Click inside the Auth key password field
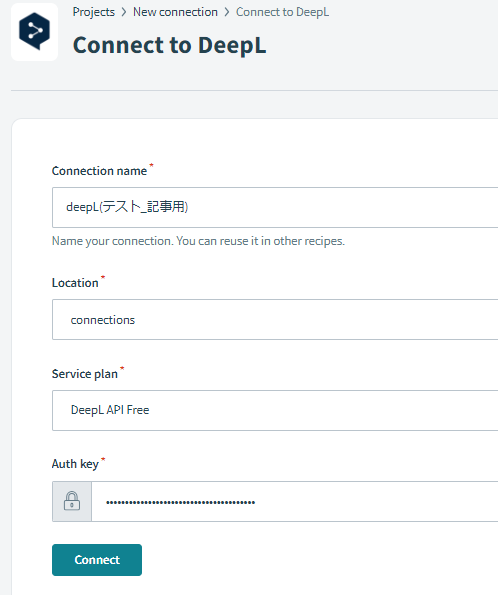Image resolution: width=498 pixels, height=595 pixels. pyautogui.click(x=295, y=502)
